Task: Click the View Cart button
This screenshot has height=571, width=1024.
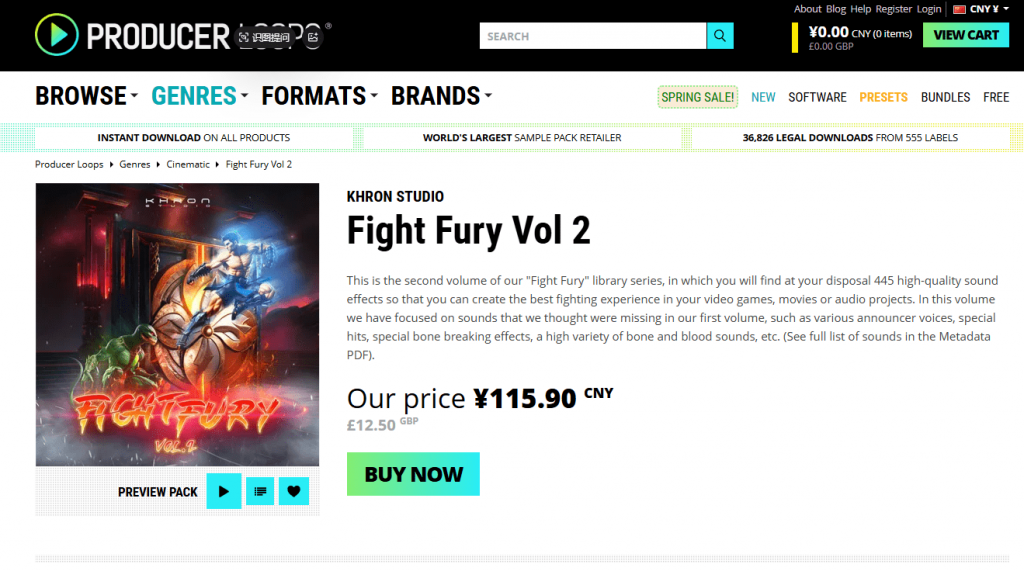Action: tap(966, 35)
